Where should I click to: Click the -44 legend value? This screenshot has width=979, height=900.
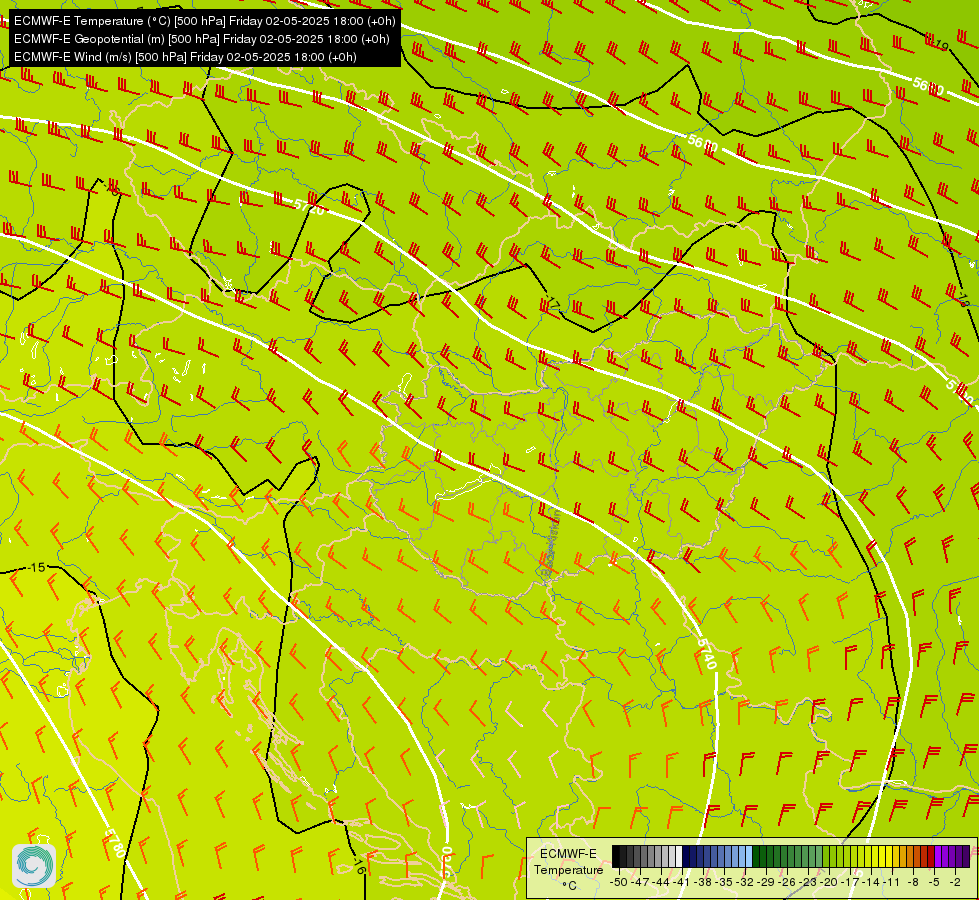click(x=661, y=882)
